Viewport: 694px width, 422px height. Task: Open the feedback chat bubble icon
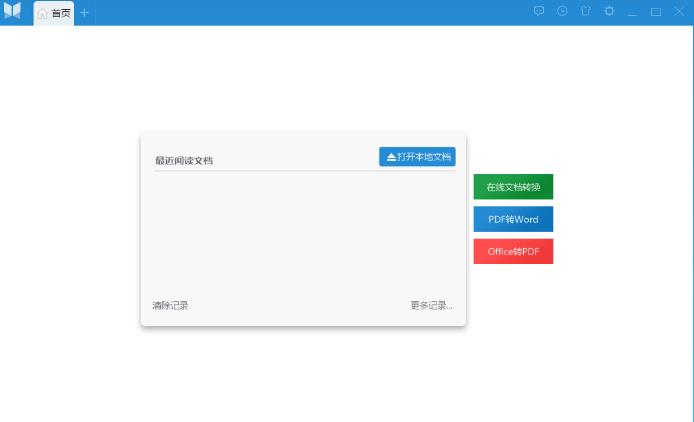(x=539, y=11)
